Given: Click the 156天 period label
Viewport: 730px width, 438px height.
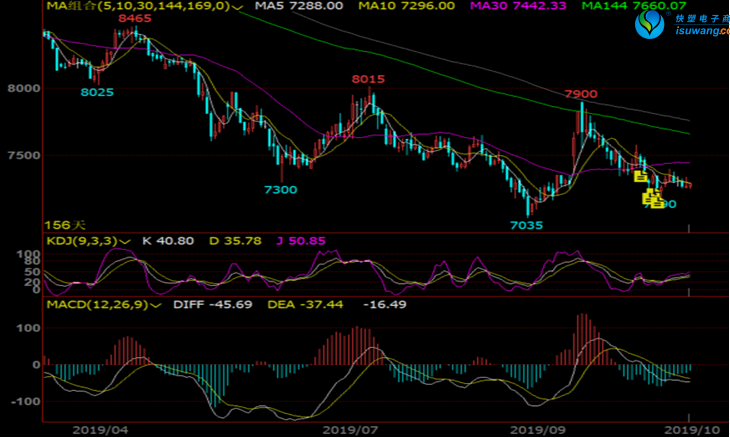Looking at the screenshot, I should pos(65,225).
